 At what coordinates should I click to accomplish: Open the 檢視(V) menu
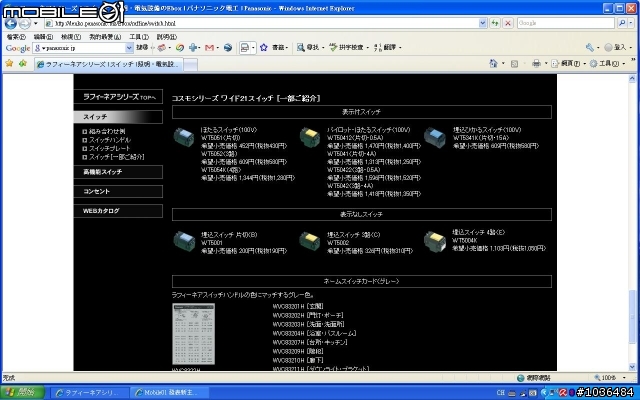pos(71,37)
